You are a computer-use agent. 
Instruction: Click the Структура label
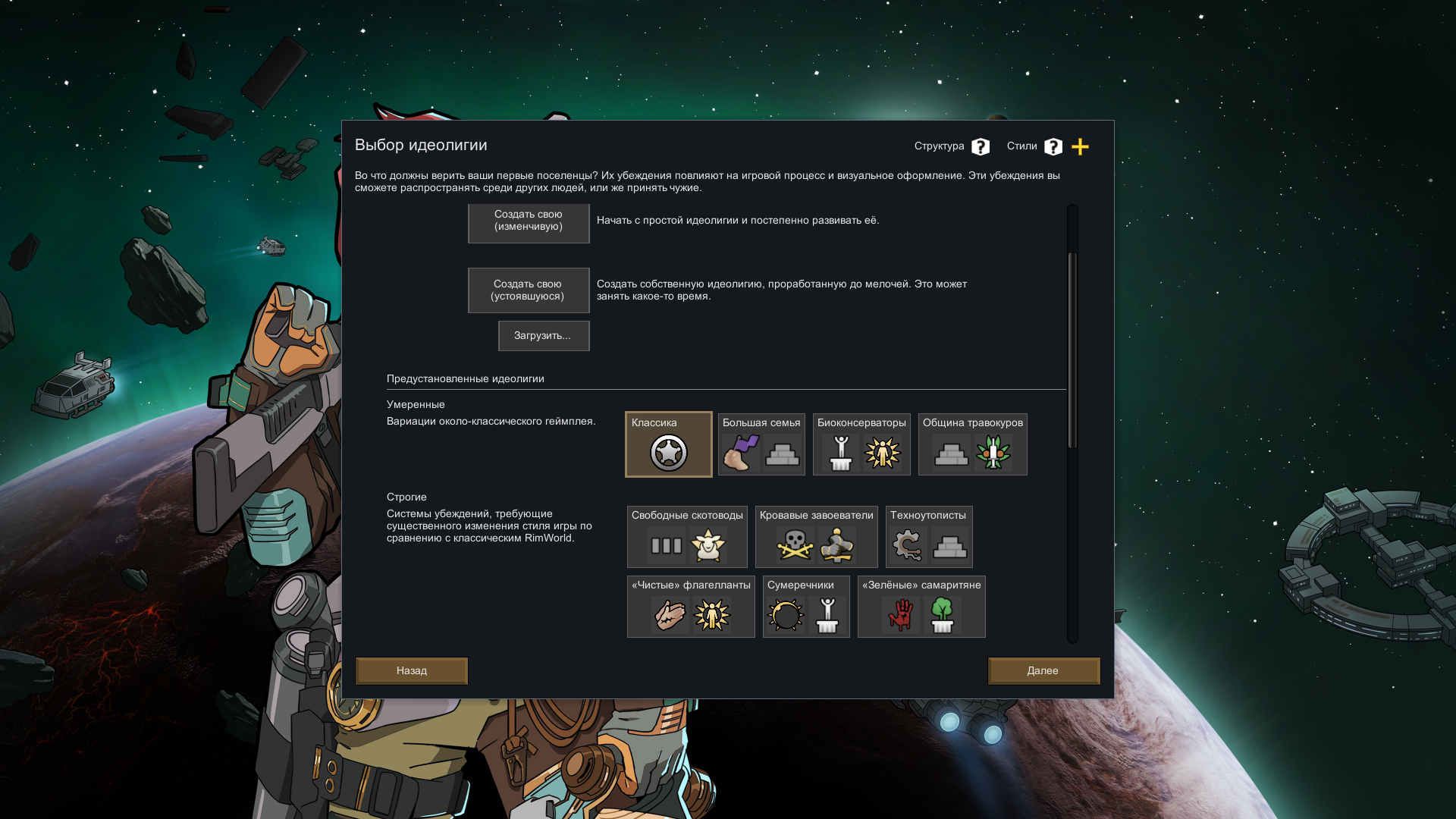click(x=940, y=146)
